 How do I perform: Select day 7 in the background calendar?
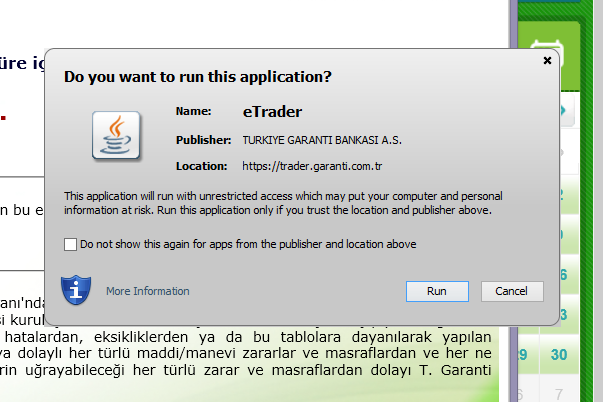pyautogui.click(x=559, y=394)
